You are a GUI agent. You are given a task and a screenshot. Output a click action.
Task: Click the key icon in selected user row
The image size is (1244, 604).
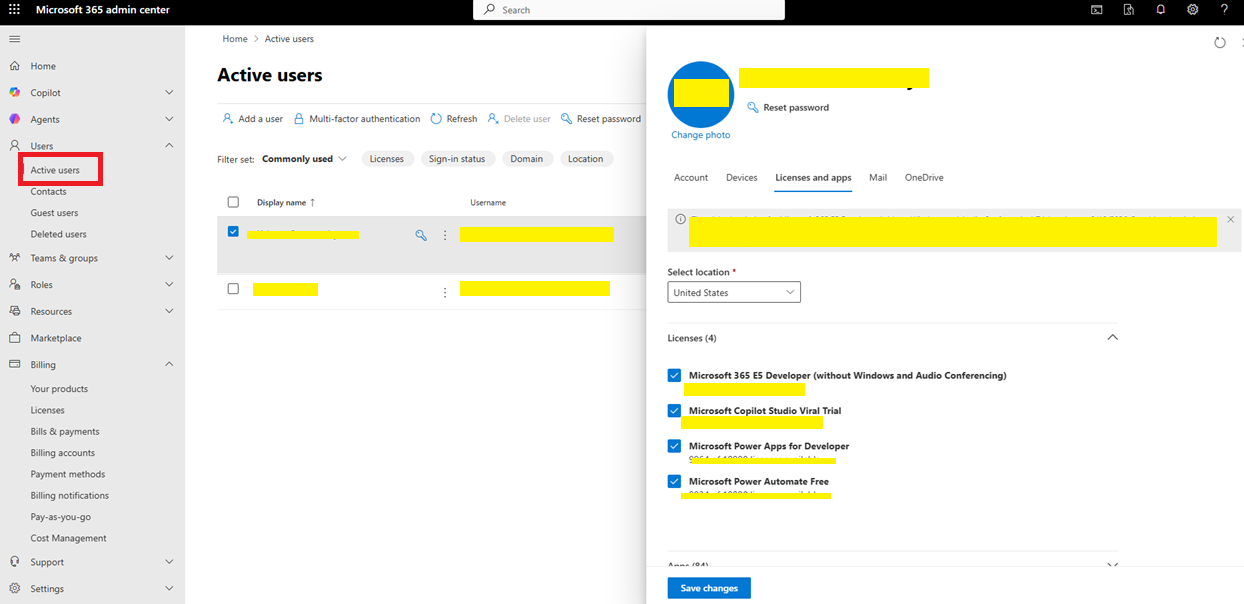click(421, 235)
